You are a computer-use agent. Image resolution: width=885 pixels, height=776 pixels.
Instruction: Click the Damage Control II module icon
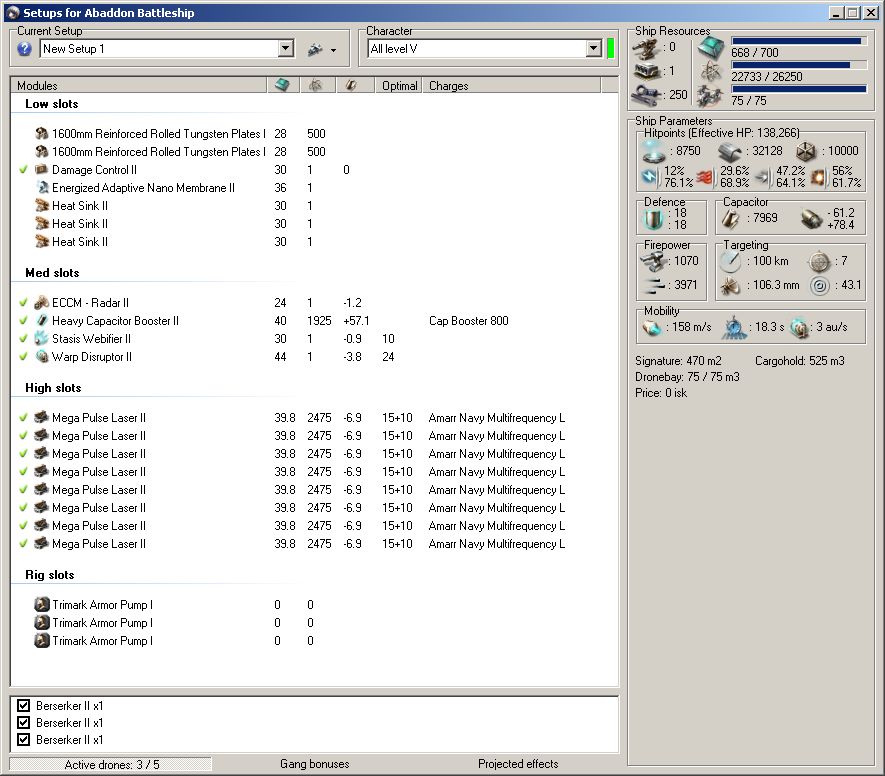(x=41, y=170)
